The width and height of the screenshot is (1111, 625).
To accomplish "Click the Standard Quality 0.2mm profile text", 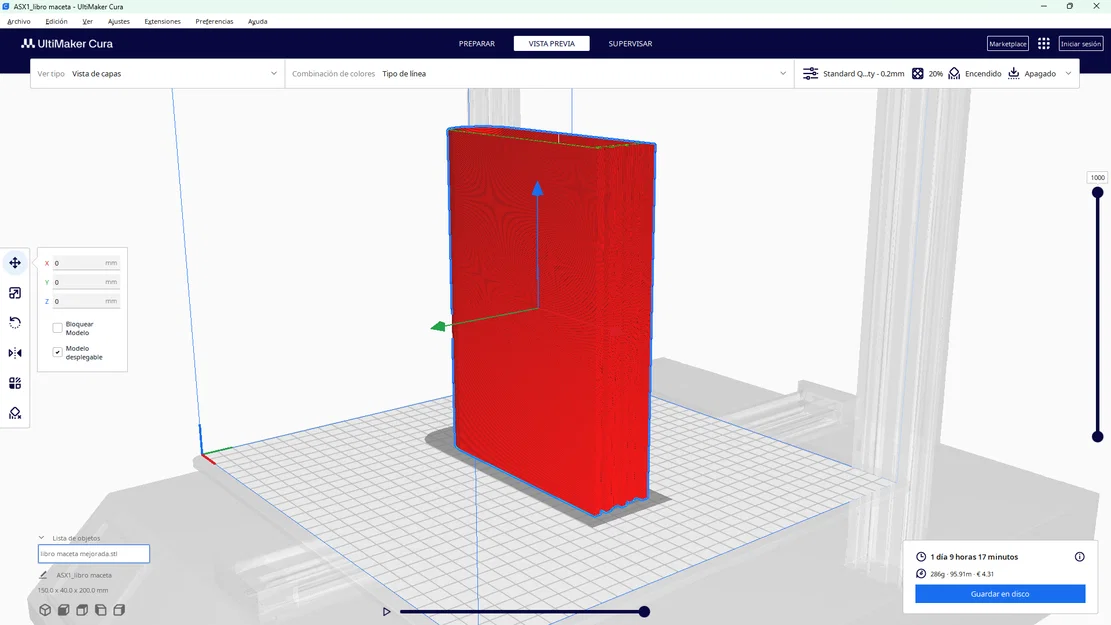I will click(x=864, y=74).
